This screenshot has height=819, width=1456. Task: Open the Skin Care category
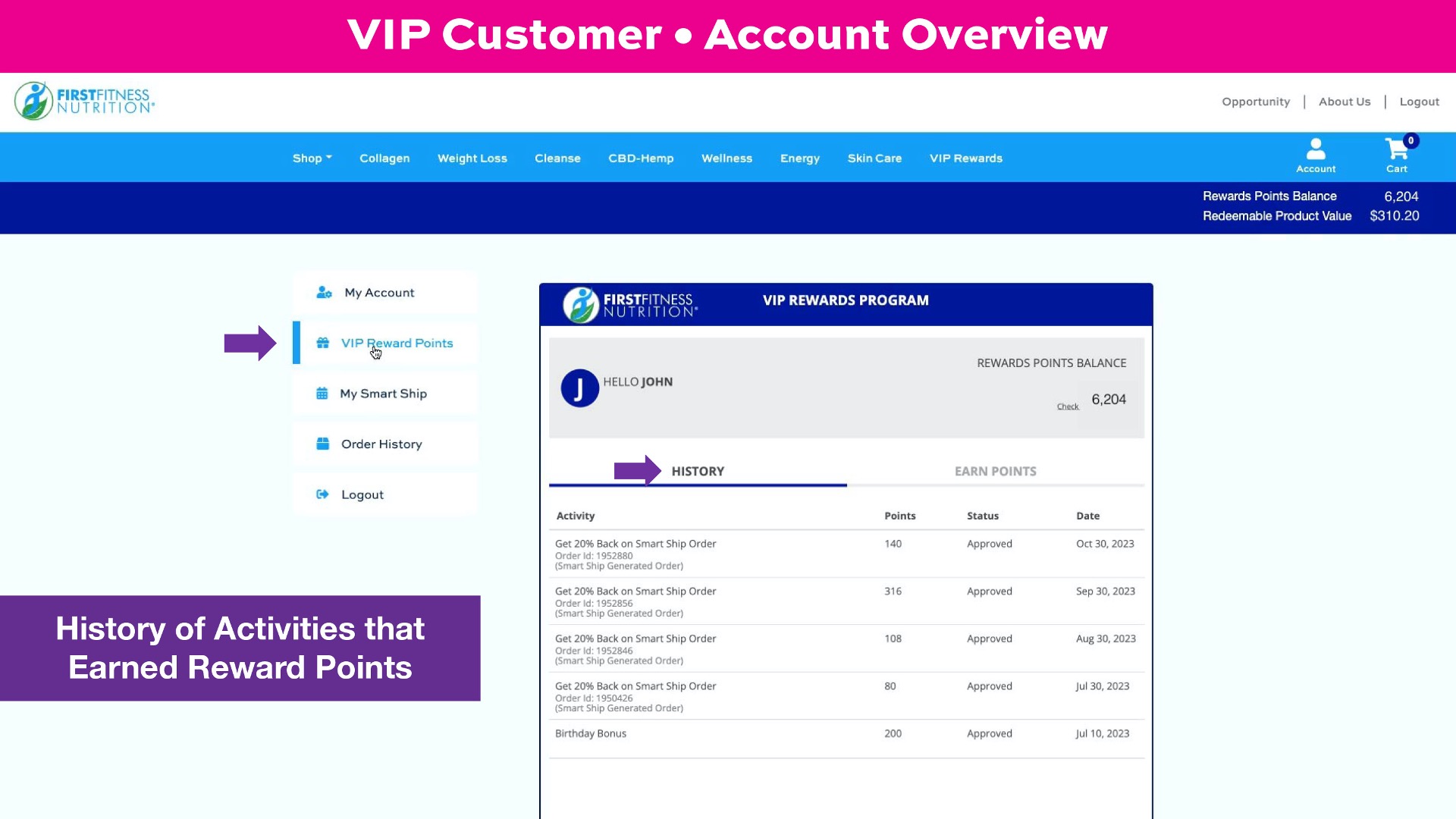point(874,158)
